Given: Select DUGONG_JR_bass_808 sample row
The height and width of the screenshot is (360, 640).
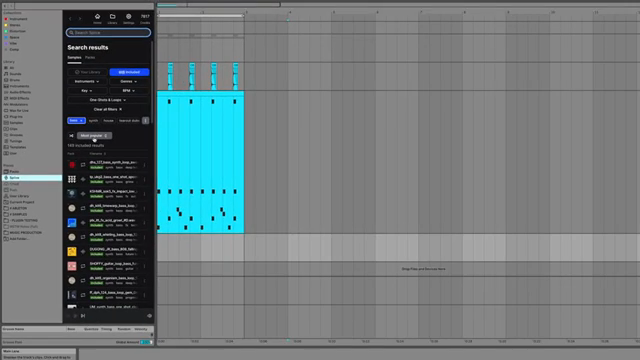Looking at the screenshot, I should click(x=108, y=251).
